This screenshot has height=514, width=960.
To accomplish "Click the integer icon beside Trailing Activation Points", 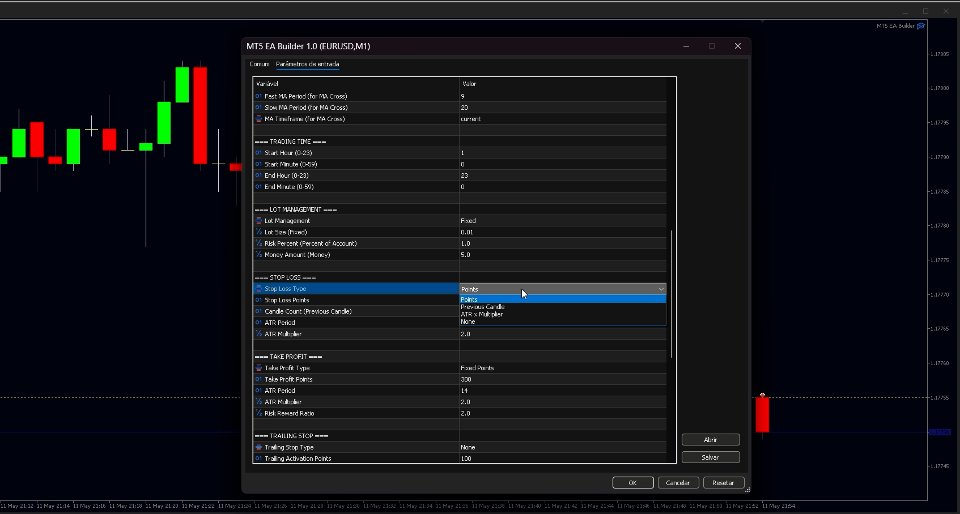I will (258, 458).
